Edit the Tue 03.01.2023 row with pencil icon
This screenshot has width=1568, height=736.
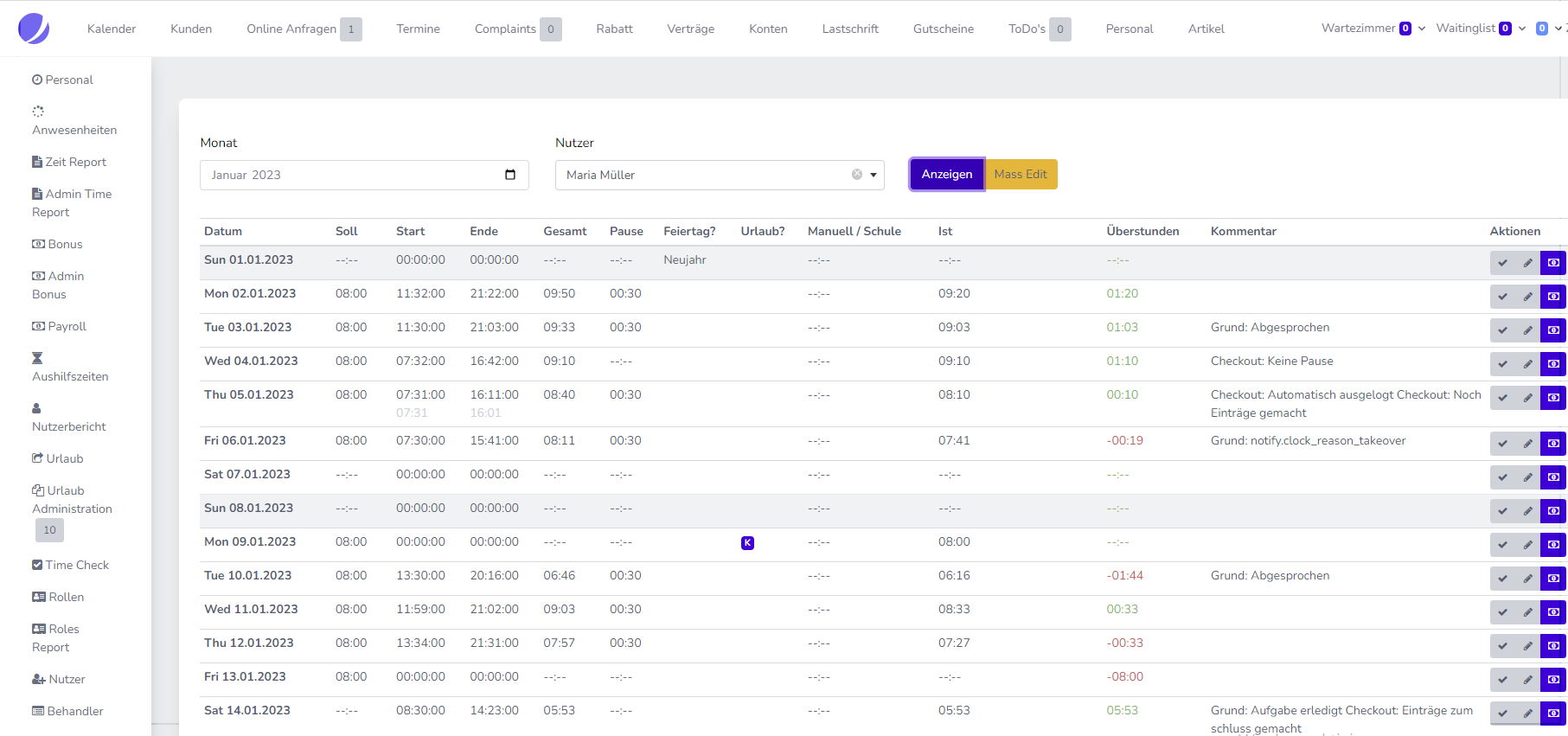(1527, 330)
